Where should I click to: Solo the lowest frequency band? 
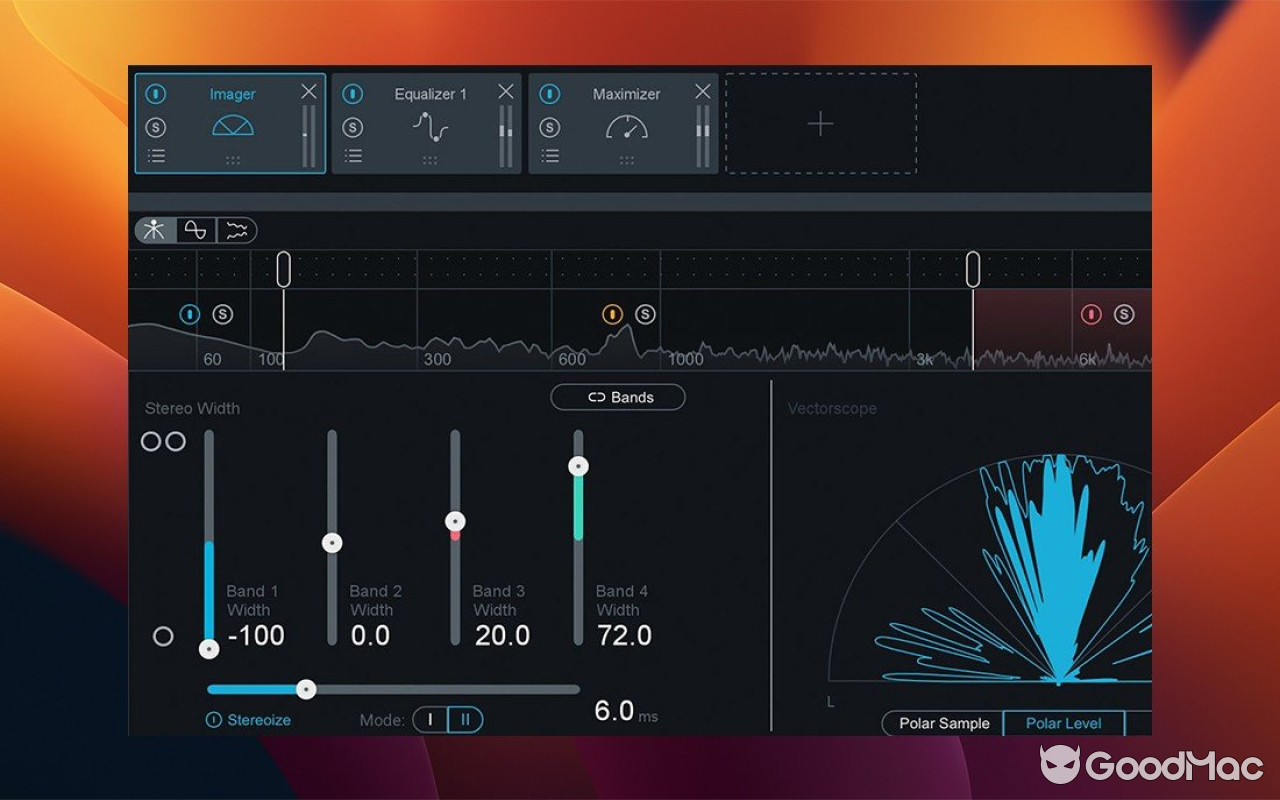point(222,313)
